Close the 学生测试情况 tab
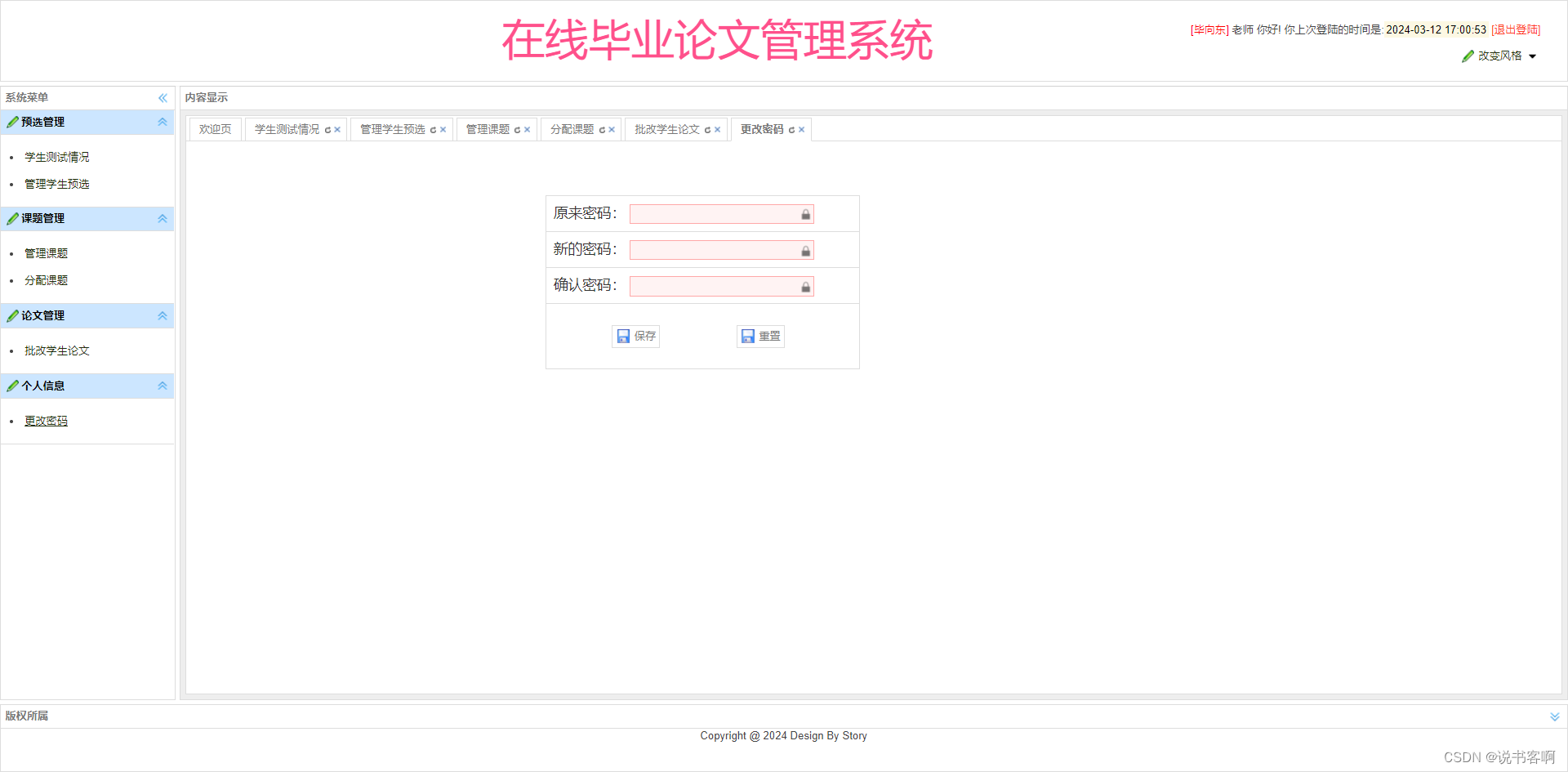This screenshot has height=772, width=1568. pos(337,130)
